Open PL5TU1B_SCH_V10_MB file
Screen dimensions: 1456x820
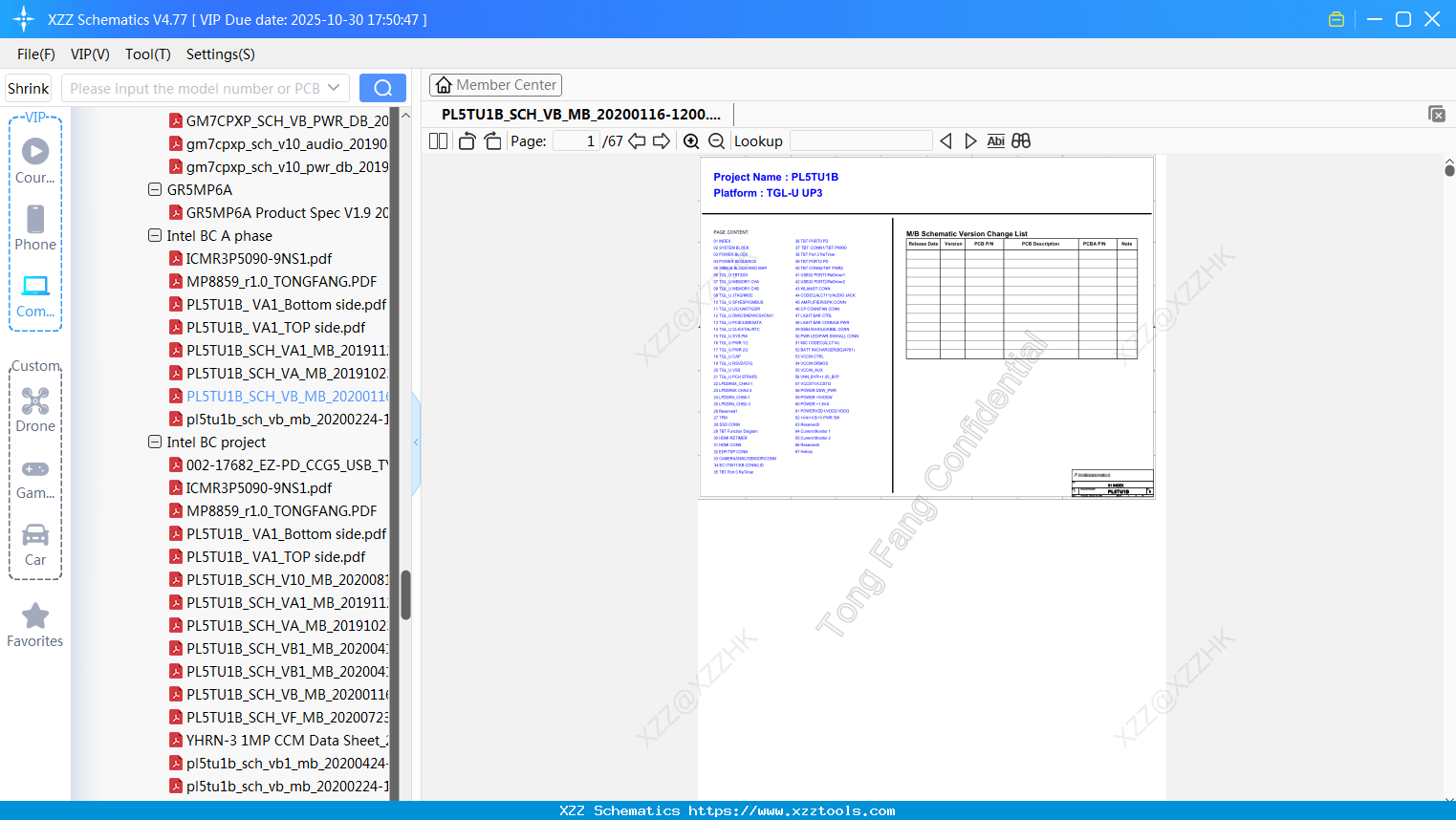click(279, 579)
